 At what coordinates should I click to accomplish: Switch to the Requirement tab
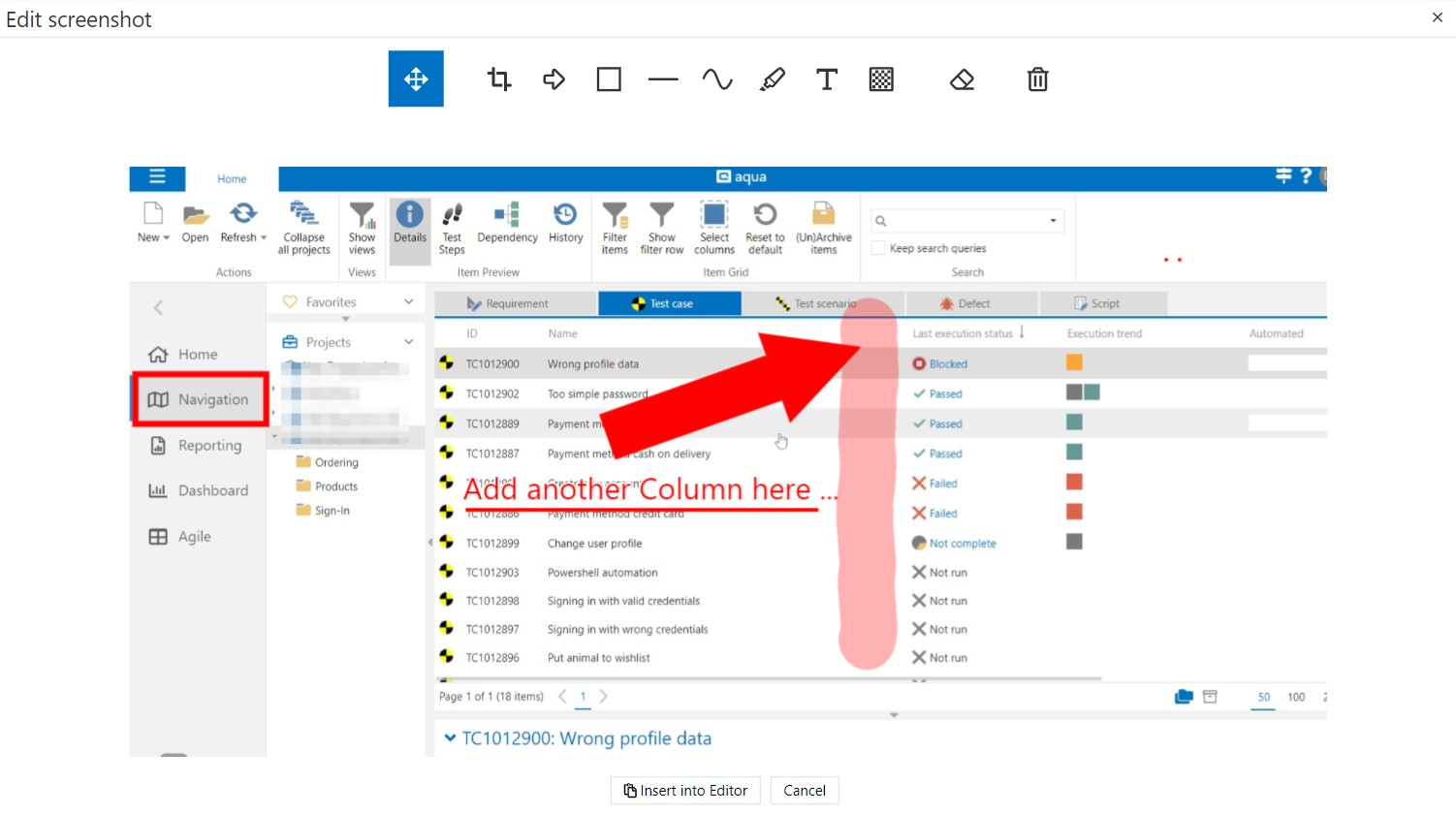coord(516,304)
